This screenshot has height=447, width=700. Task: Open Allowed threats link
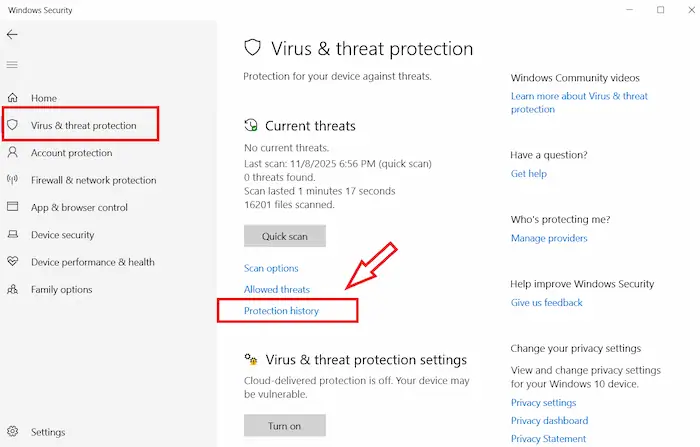point(277,290)
